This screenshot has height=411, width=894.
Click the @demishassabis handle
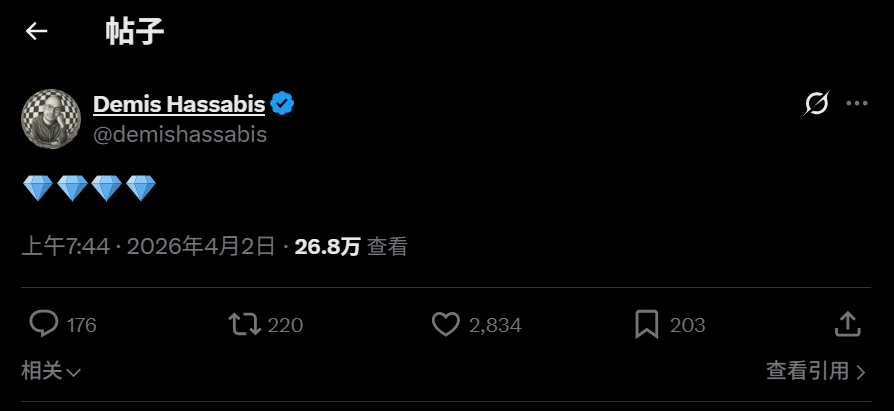pyautogui.click(x=180, y=134)
